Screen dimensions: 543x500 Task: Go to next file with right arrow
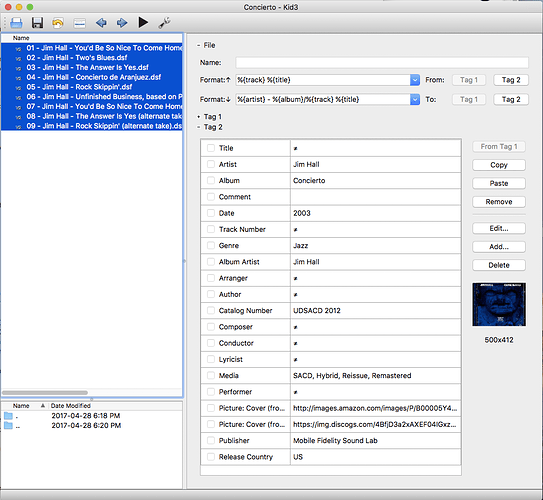[122, 23]
